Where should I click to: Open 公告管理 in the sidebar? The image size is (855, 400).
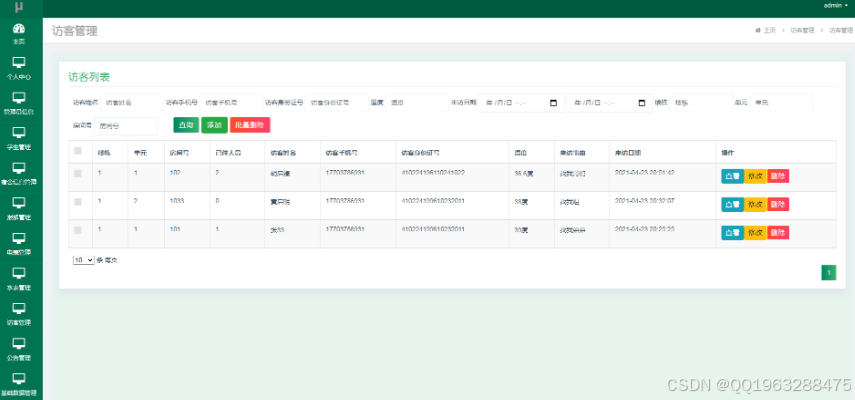tap(19, 350)
